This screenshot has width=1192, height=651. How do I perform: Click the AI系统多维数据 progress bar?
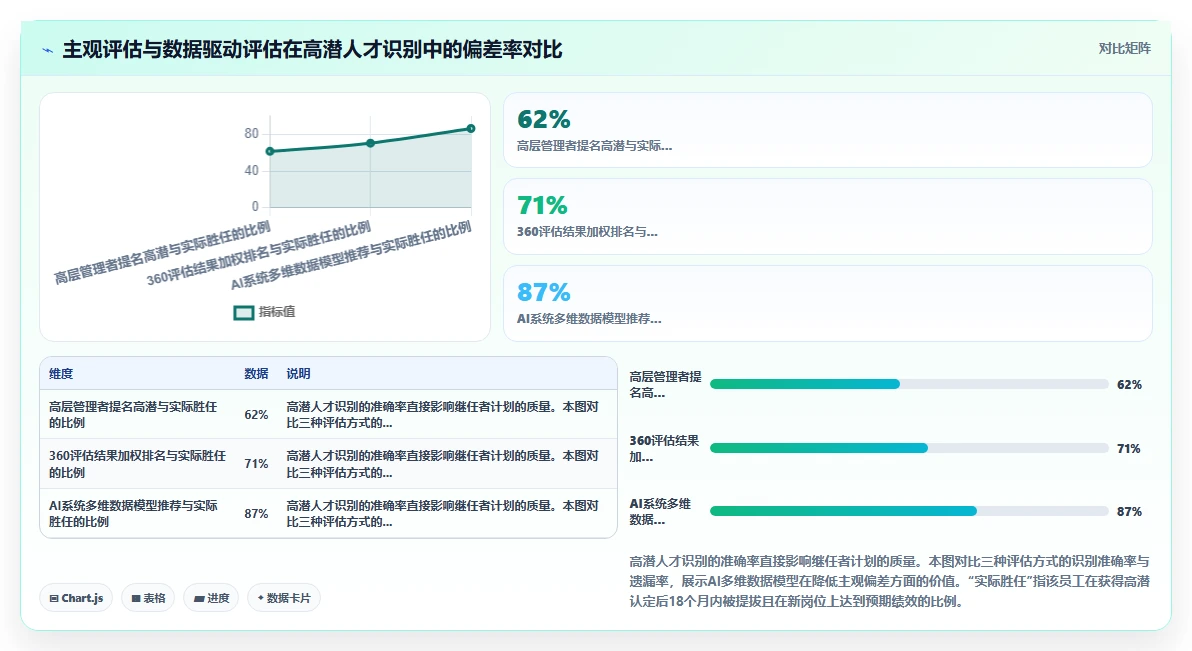[x=908, y=511]
